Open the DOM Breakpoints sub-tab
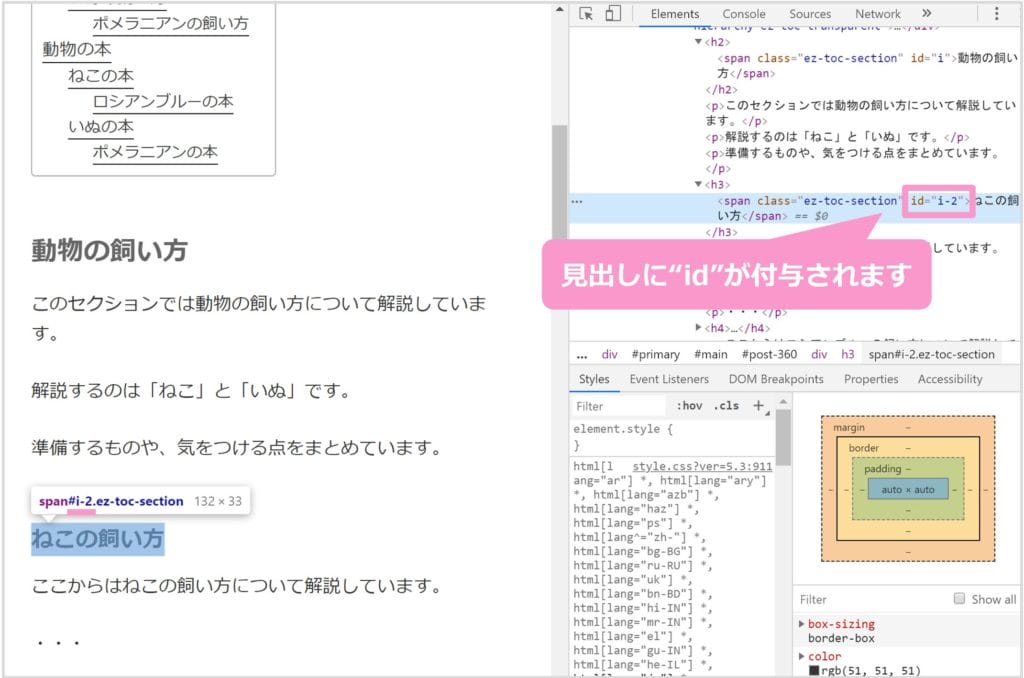Image resolution: width=1024 pixels, height=678 pixels. click(776, 379)
